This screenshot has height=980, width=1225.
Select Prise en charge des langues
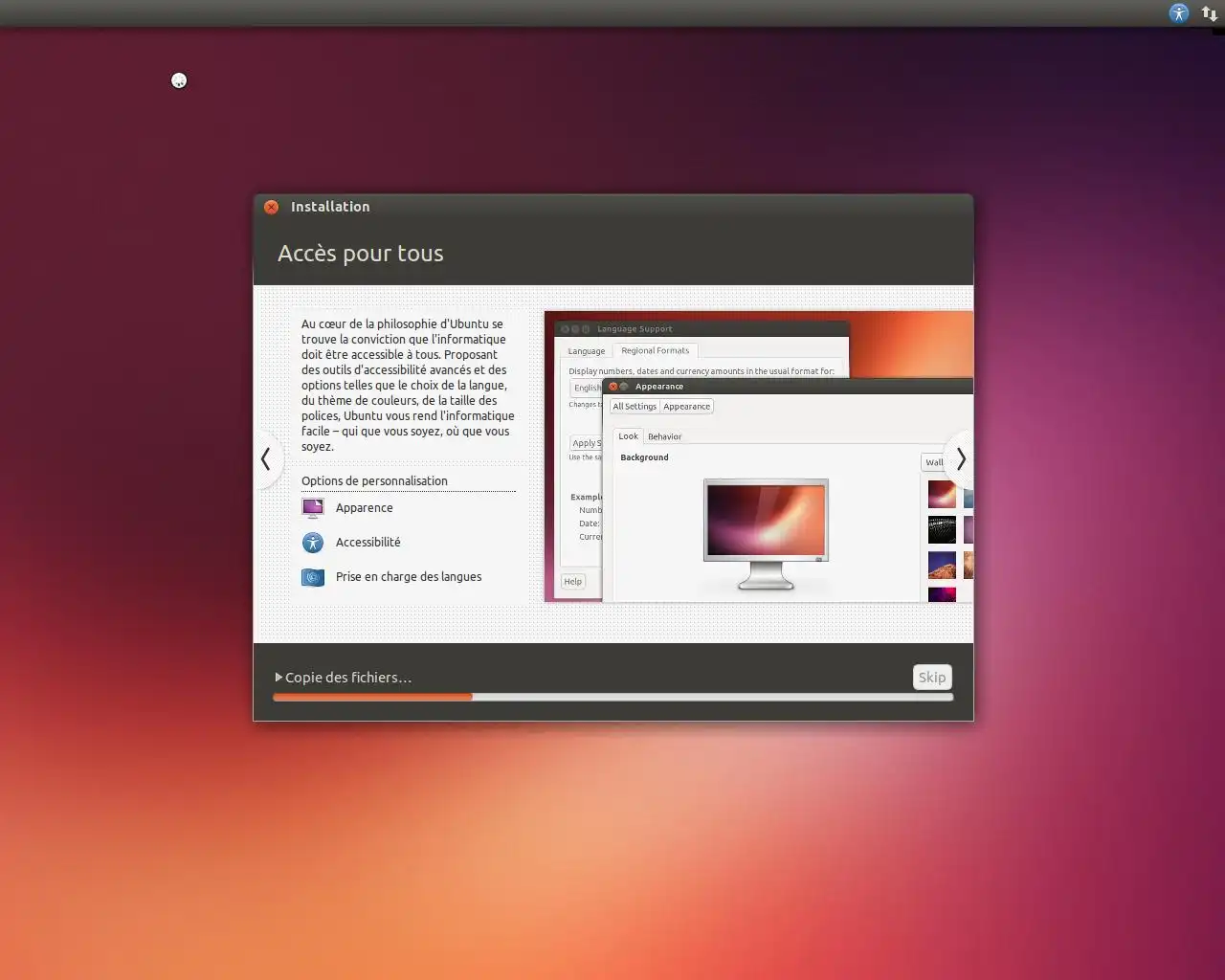[x=409, y=577]
